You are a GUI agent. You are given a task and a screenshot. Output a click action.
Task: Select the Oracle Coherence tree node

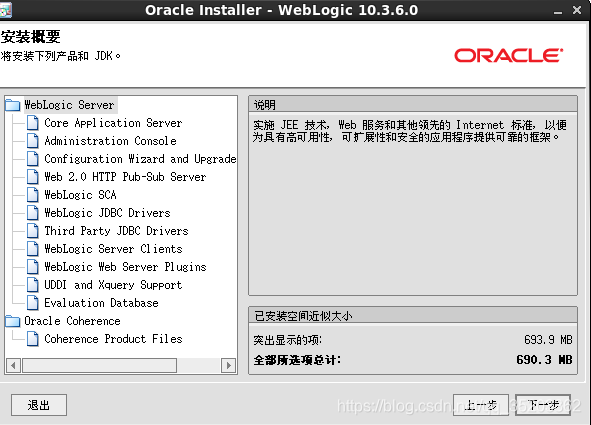[x=72, y=321]
